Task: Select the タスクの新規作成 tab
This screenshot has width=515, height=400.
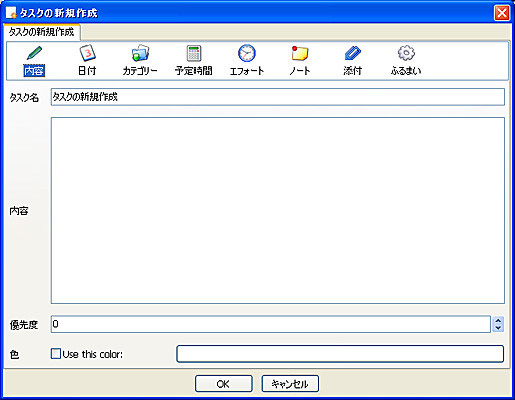Action: 41,32
